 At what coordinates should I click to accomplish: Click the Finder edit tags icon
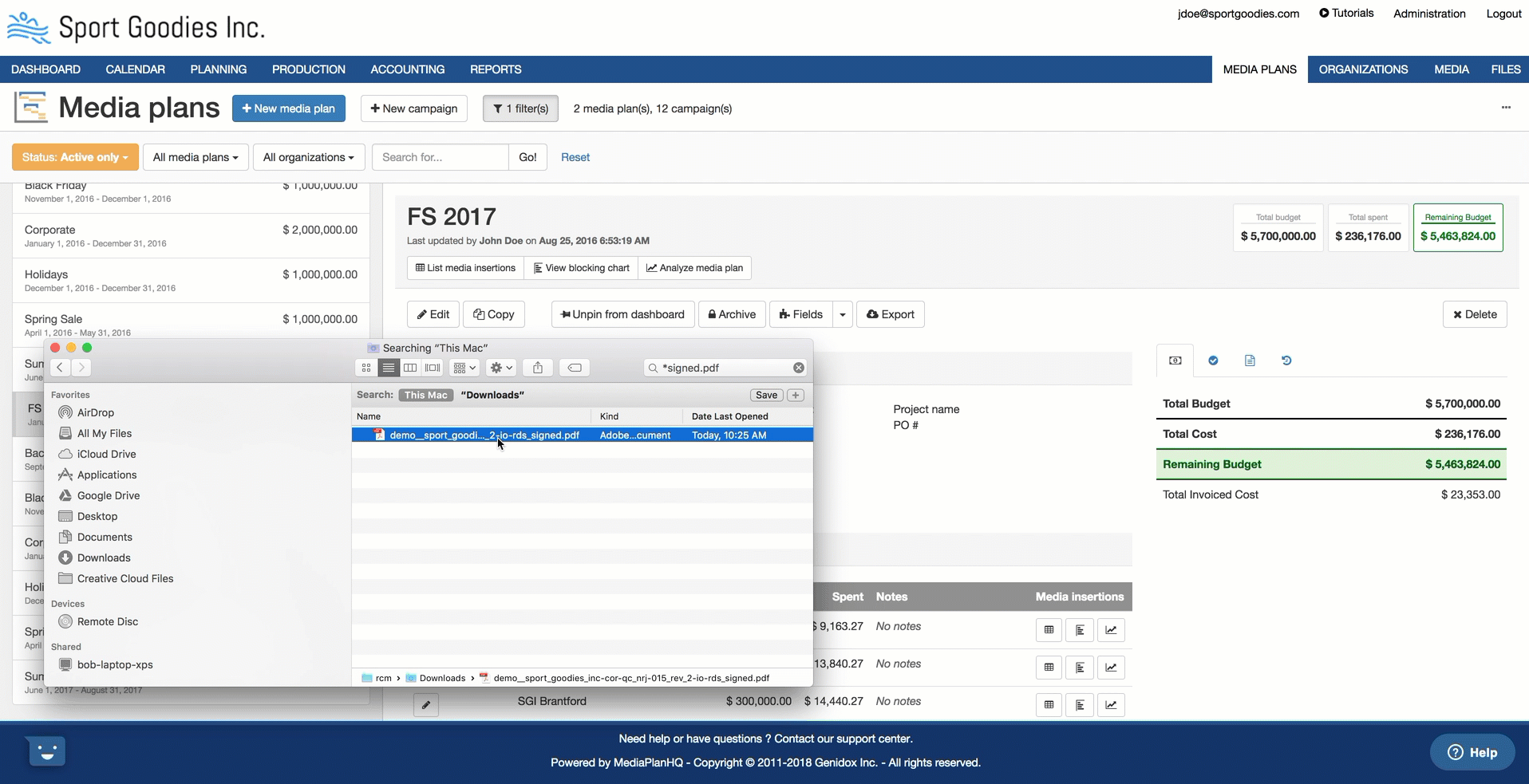pyautogui.click(x=575, y=368)
